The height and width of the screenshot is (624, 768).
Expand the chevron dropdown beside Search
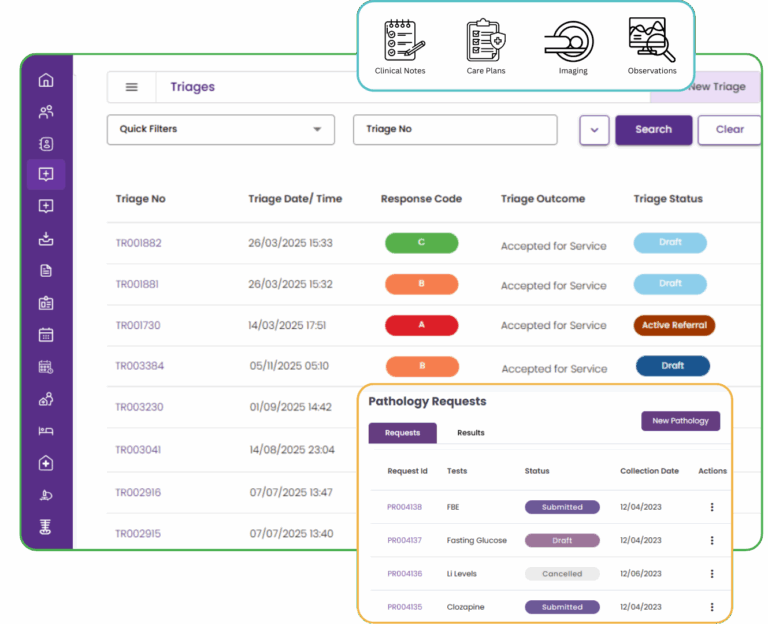(594, 130)
